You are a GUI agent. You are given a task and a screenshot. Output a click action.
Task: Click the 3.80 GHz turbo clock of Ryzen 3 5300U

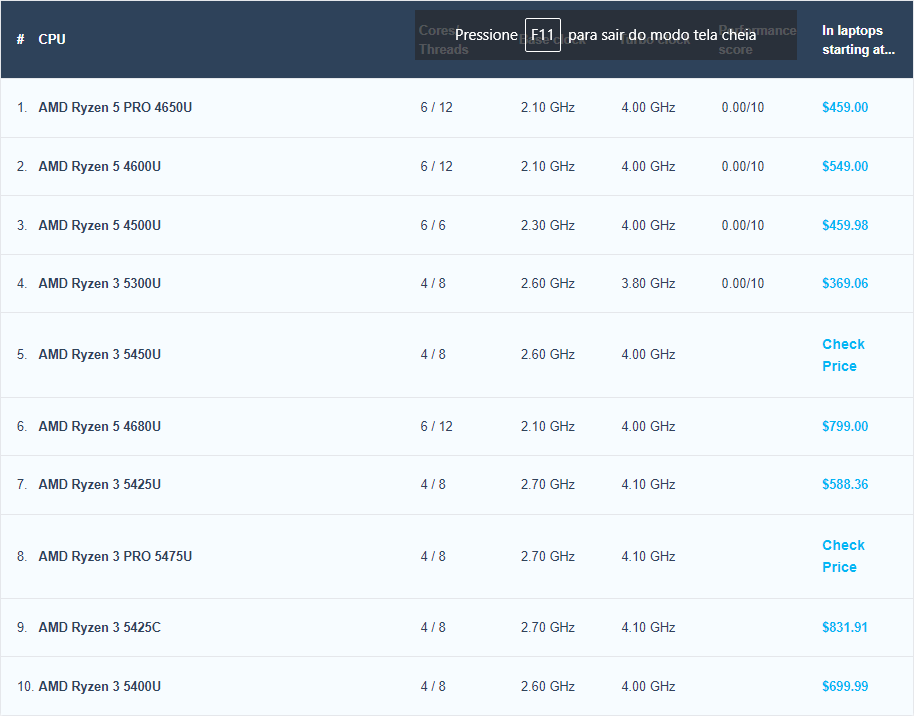(648, 283)
